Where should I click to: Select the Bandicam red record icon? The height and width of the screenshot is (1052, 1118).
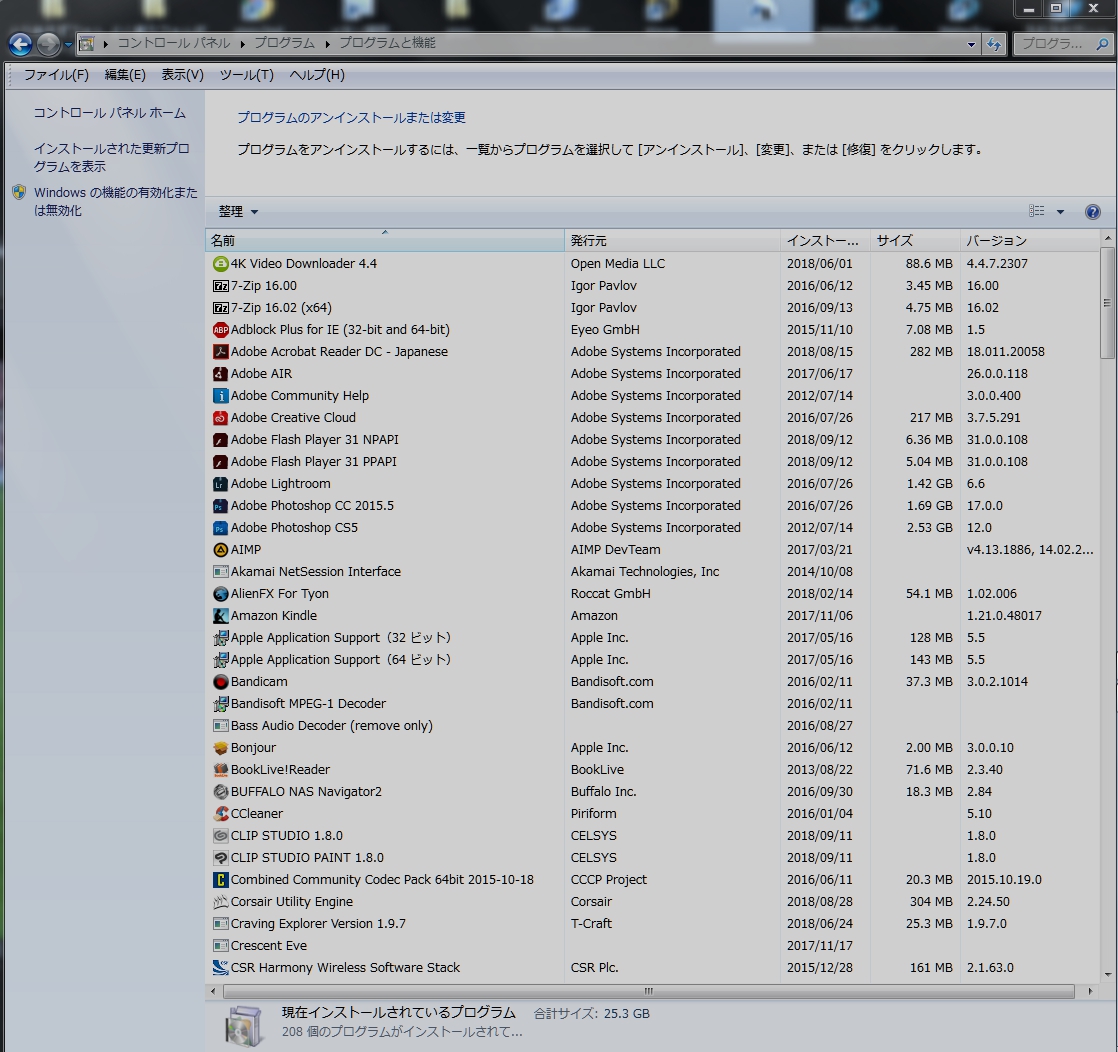click(221, 682)
